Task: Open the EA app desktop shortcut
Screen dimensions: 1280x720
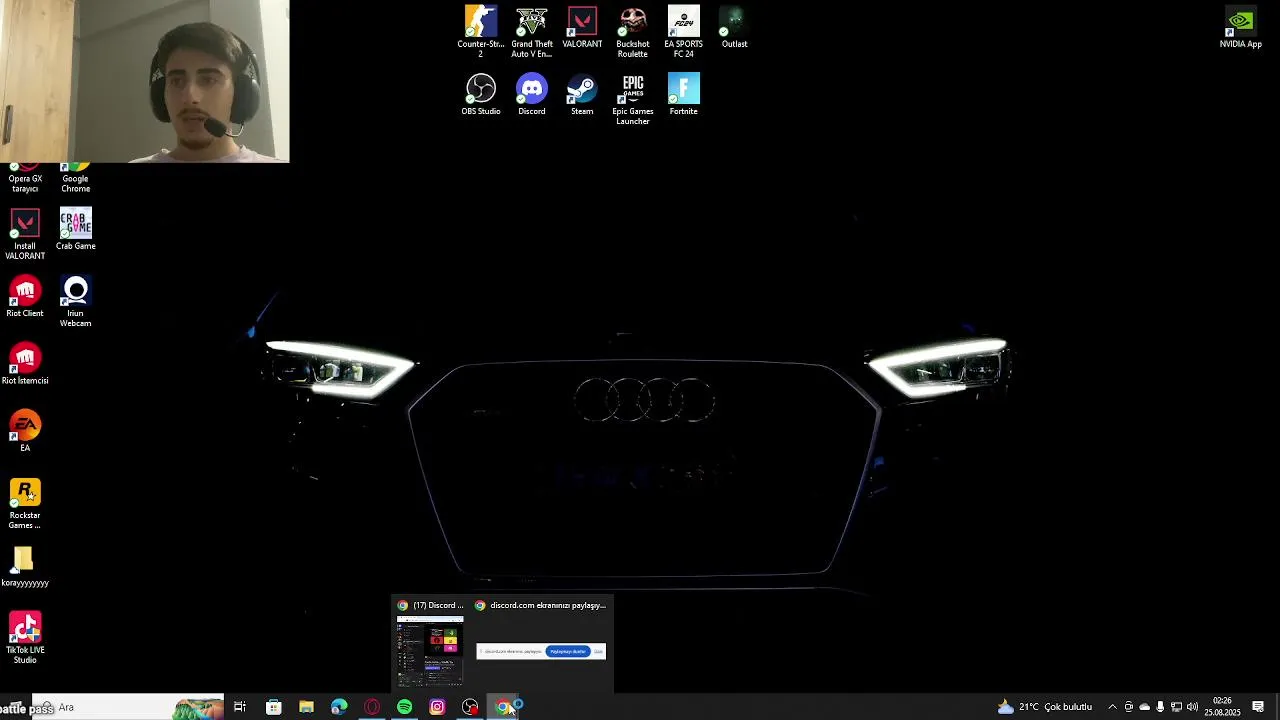Action: coord(25,431)
